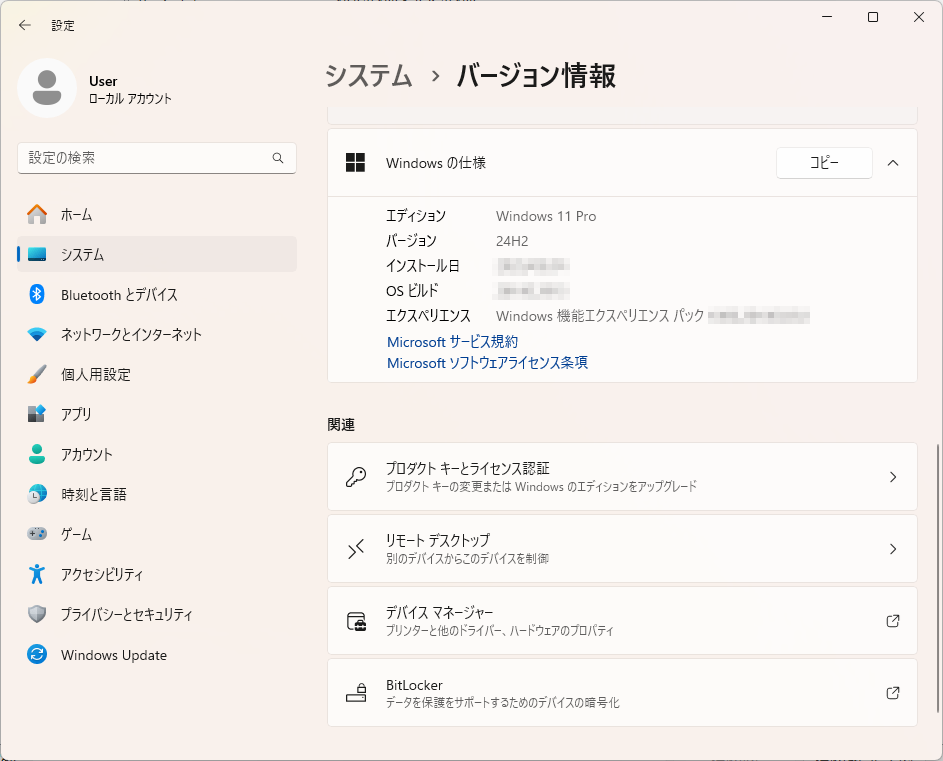943x761 pixels.
Task: Open アクセシビリティ settings
Action: tap(157, 575)
